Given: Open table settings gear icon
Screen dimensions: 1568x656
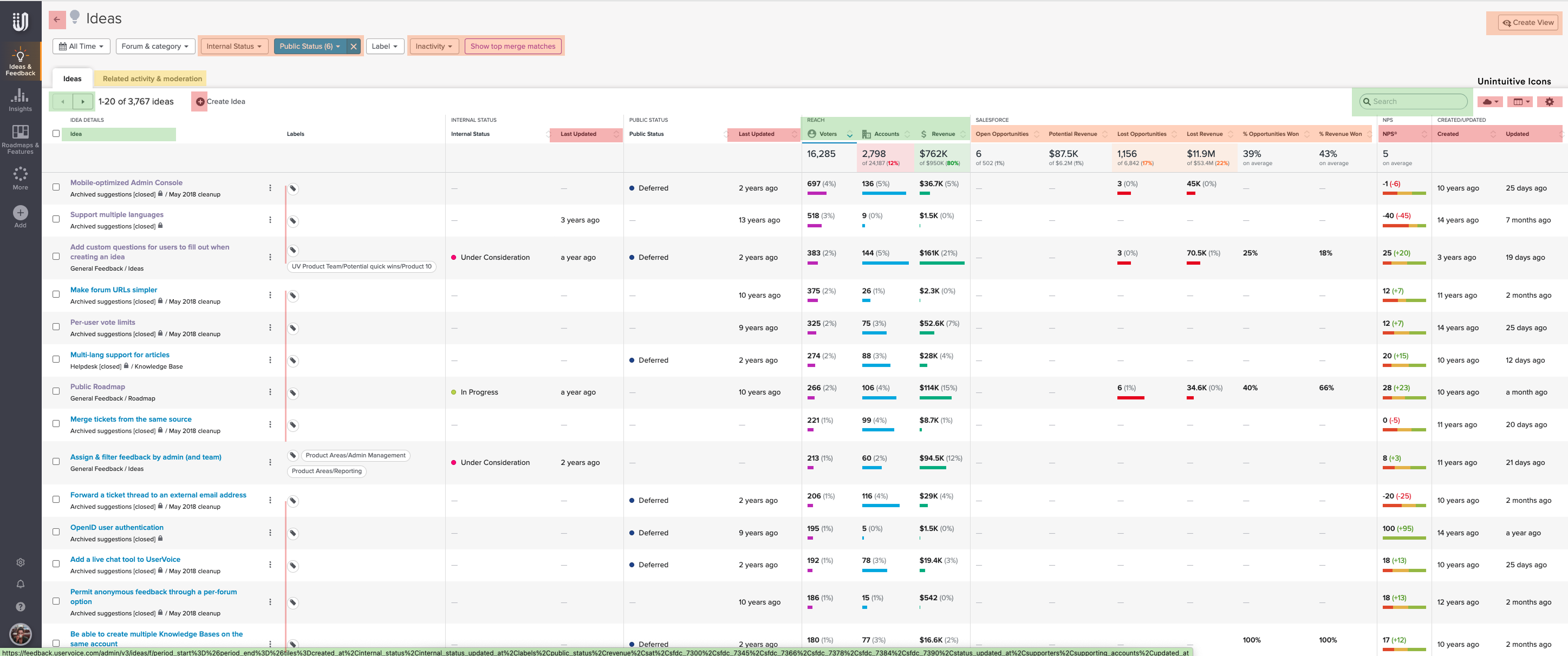Looking at the screenshot, I should 1550,102.
